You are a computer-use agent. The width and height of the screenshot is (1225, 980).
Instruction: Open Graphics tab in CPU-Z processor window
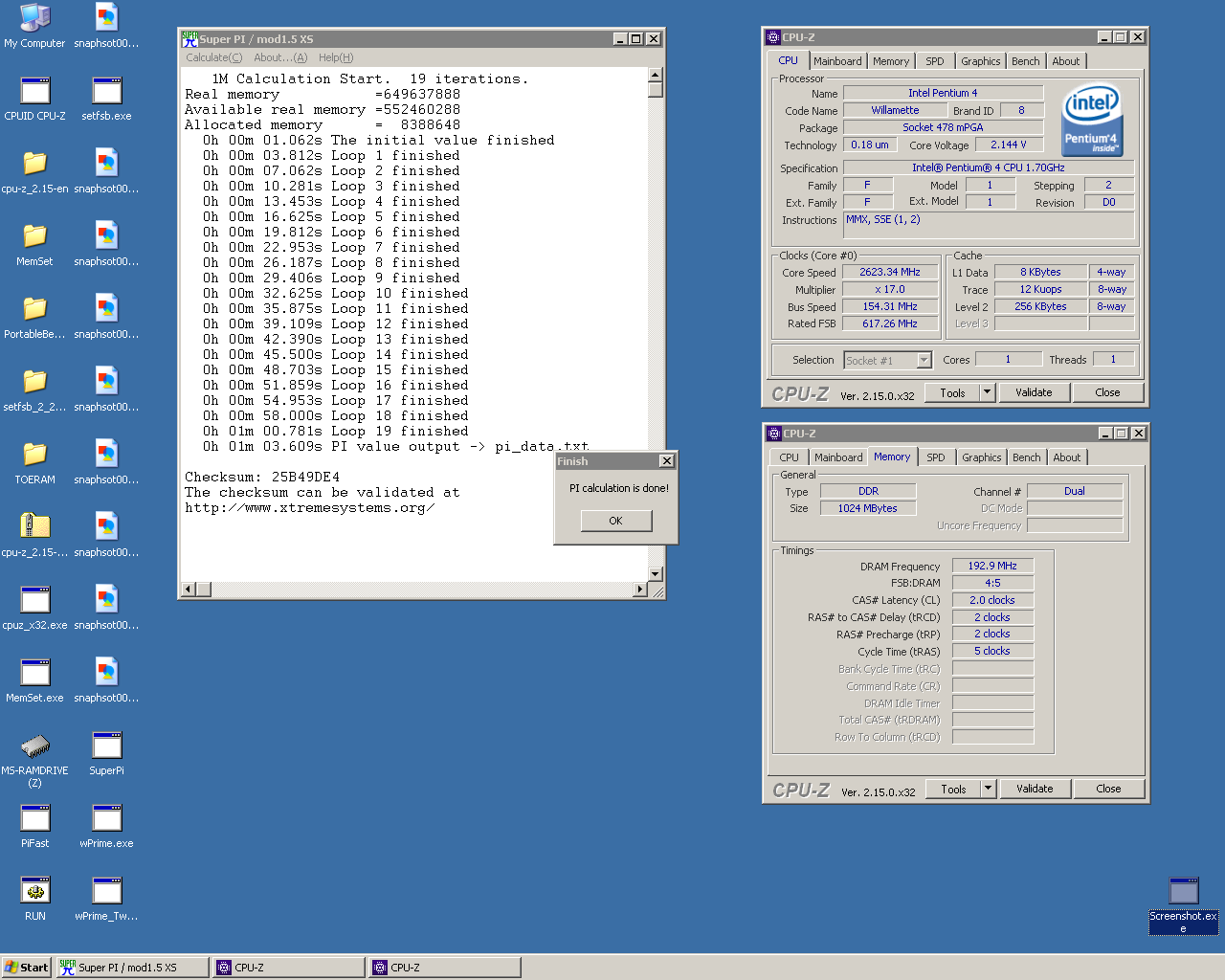[x=981, y=61]
